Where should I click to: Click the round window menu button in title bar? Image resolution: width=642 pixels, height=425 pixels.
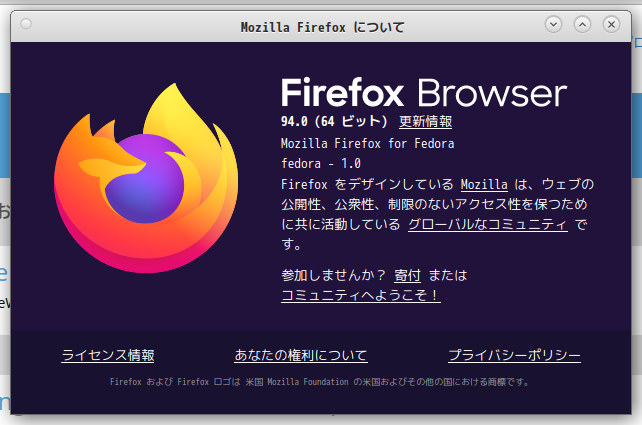26,24
